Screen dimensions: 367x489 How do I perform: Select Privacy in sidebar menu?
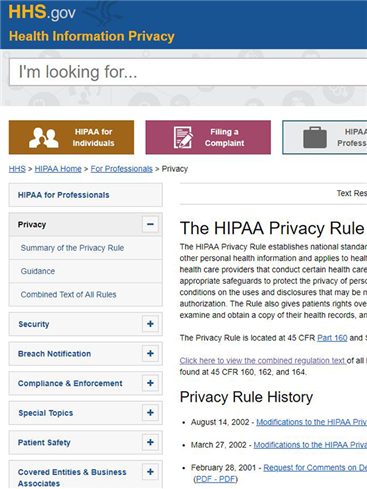pos(32,225)
